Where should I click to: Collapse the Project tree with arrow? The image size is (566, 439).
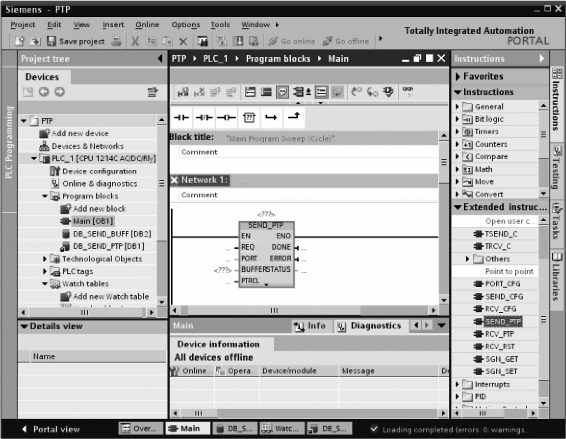[x=160, y=58]
